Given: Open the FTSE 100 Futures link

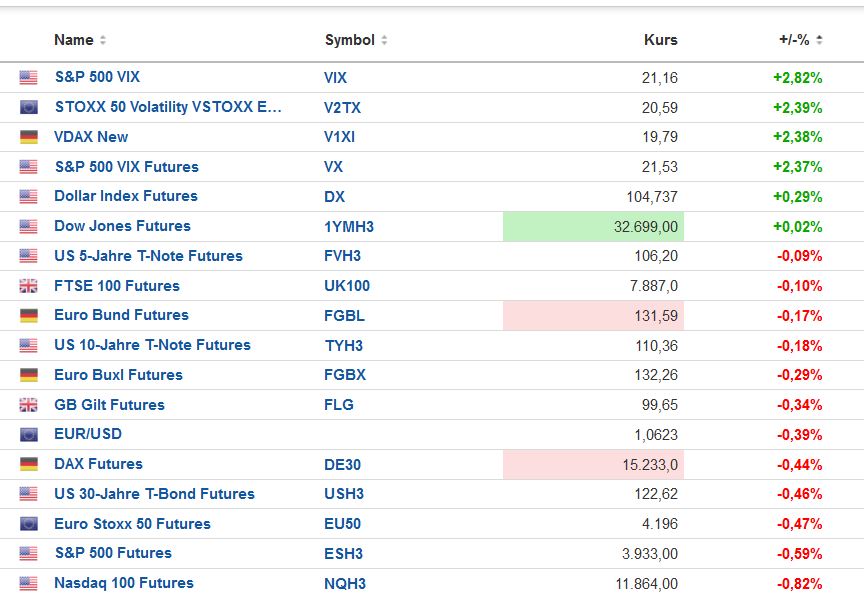Looking at the screenshot, I should (117, 285).
